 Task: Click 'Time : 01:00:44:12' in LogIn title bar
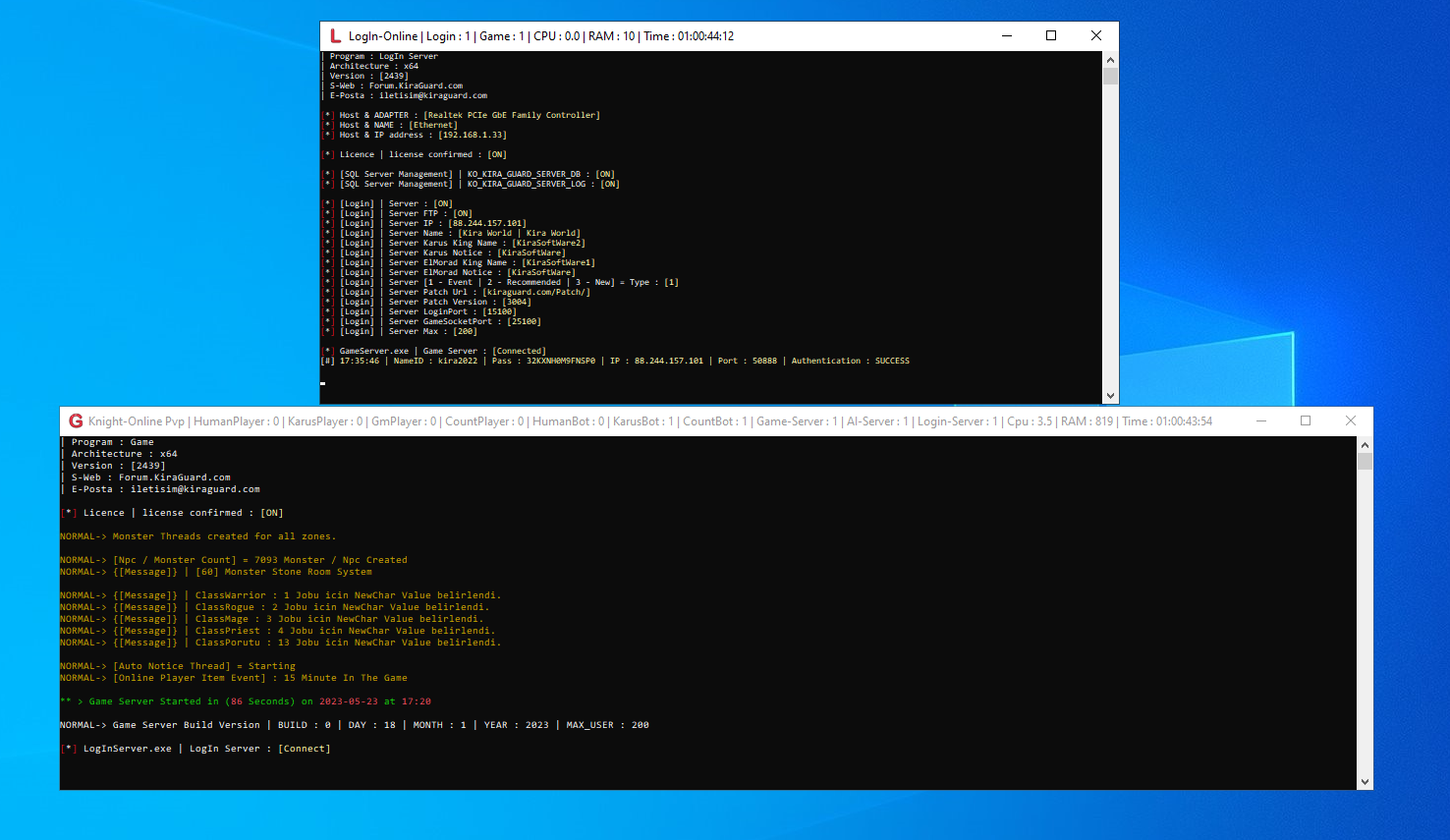pyautogui.click(x=689, y=36)
